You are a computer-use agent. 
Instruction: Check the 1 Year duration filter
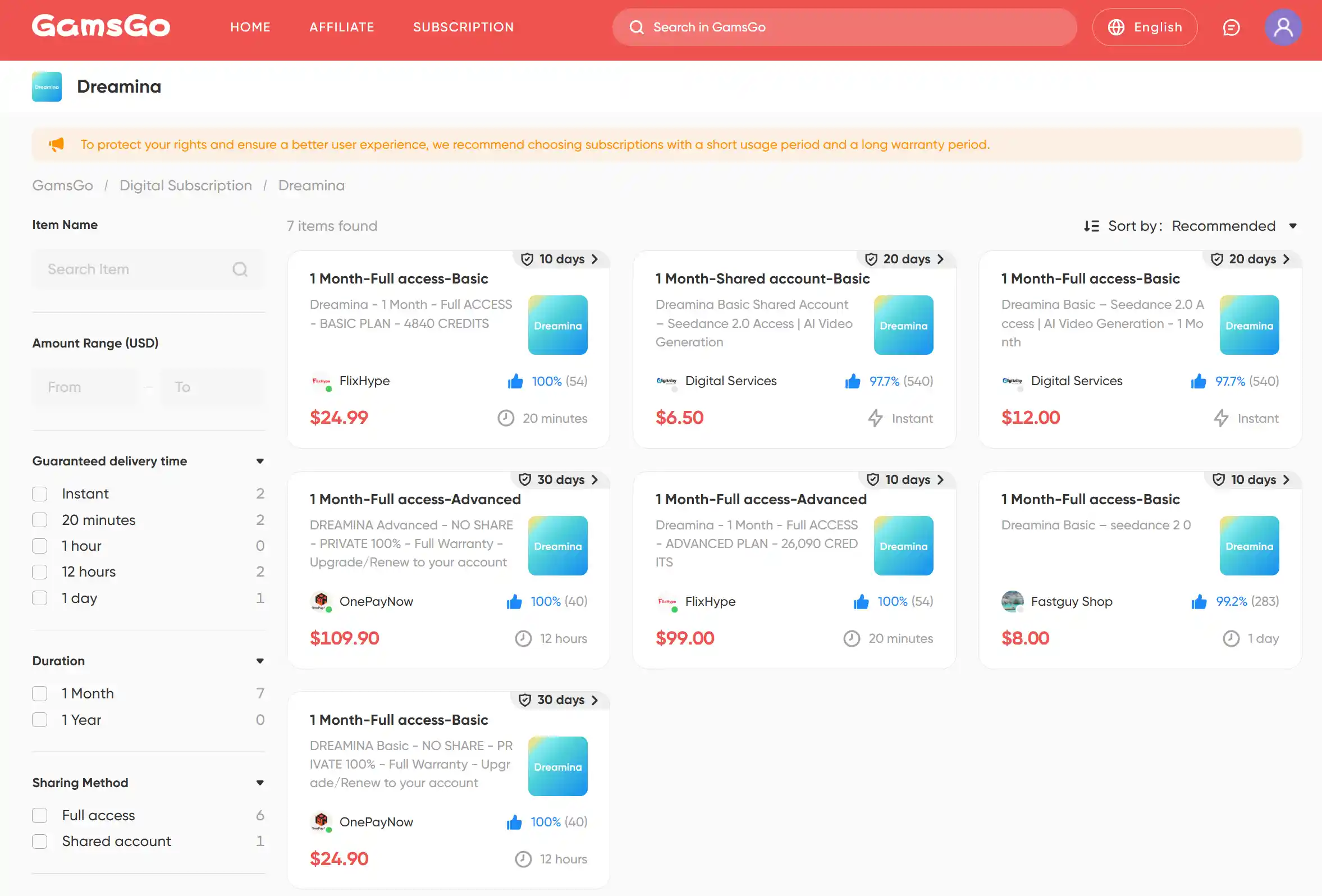point(39,720)
